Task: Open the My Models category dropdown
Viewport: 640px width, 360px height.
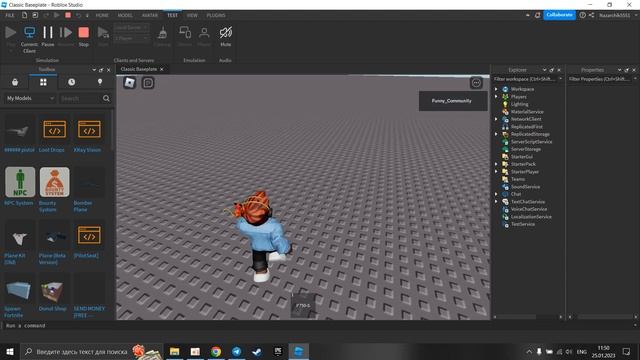Action: 30,98
